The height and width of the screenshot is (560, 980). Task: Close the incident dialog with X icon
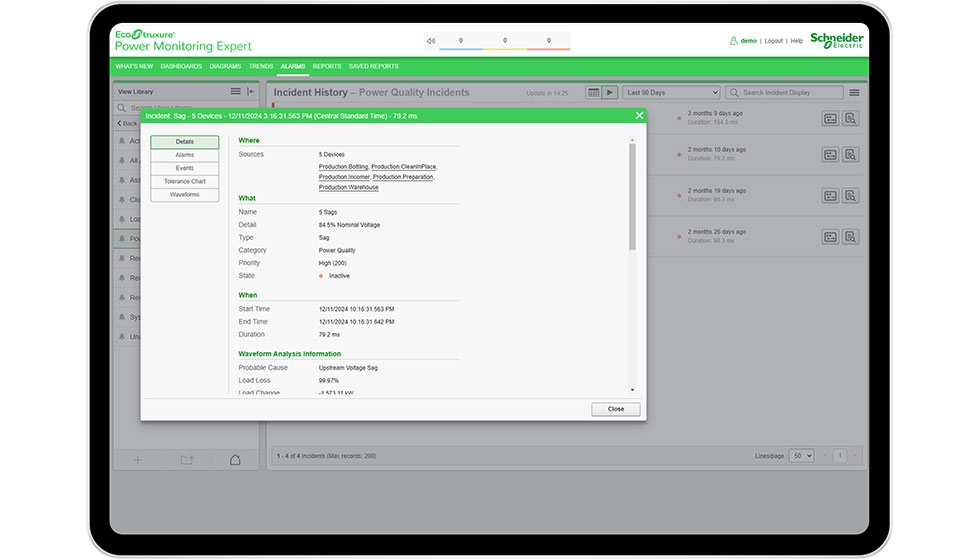tap(639, 116)
